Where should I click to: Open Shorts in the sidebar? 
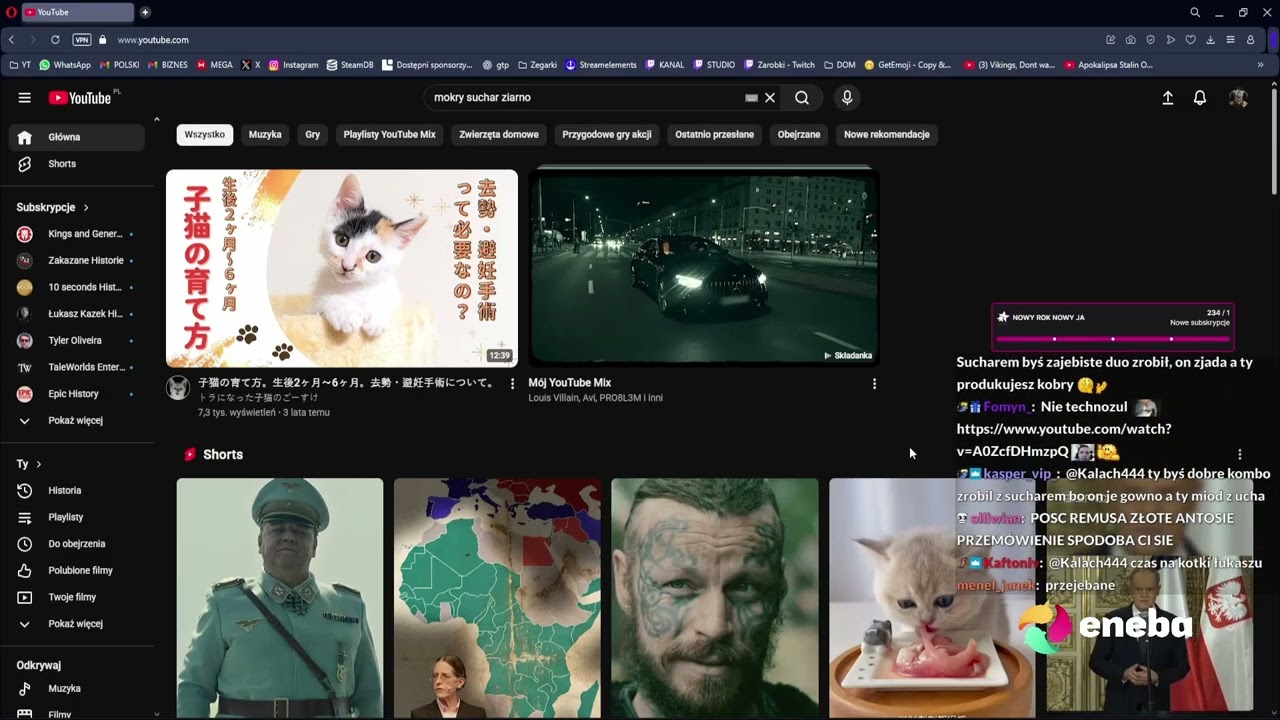(x=76, y=164)
